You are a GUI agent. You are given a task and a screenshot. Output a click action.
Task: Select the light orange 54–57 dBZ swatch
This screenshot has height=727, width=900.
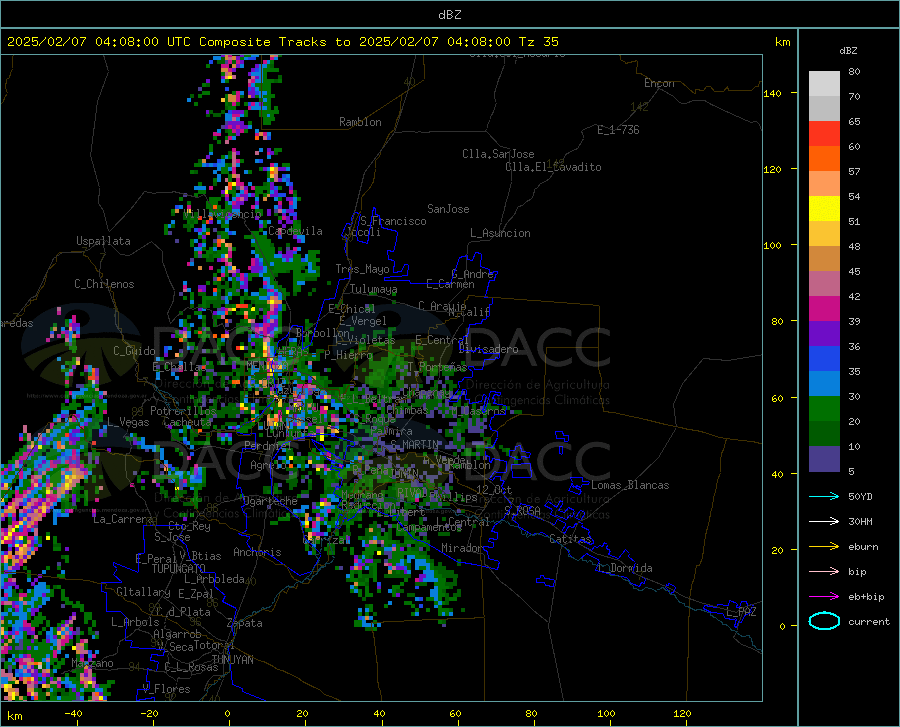(824, 184)
